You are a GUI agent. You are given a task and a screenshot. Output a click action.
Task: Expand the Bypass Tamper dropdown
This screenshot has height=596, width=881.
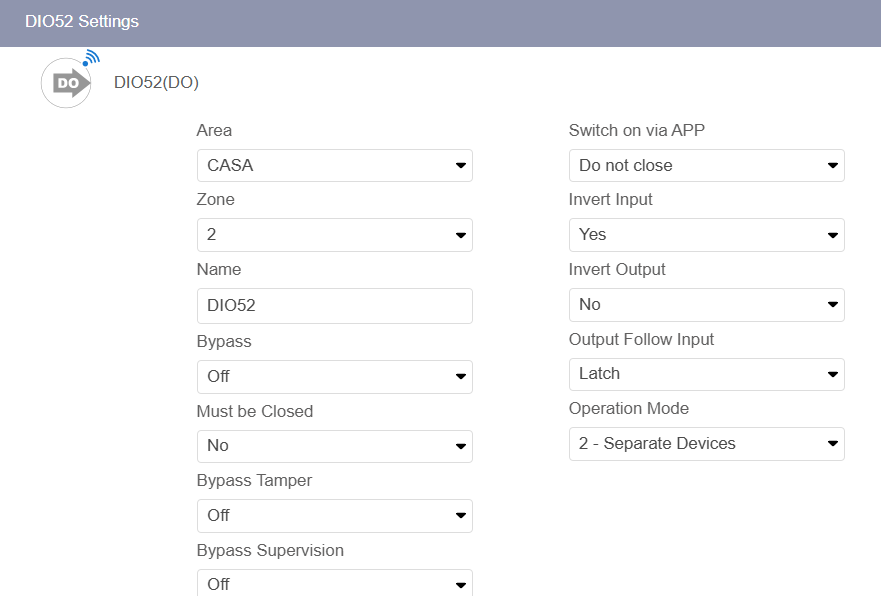click(334, 516)
